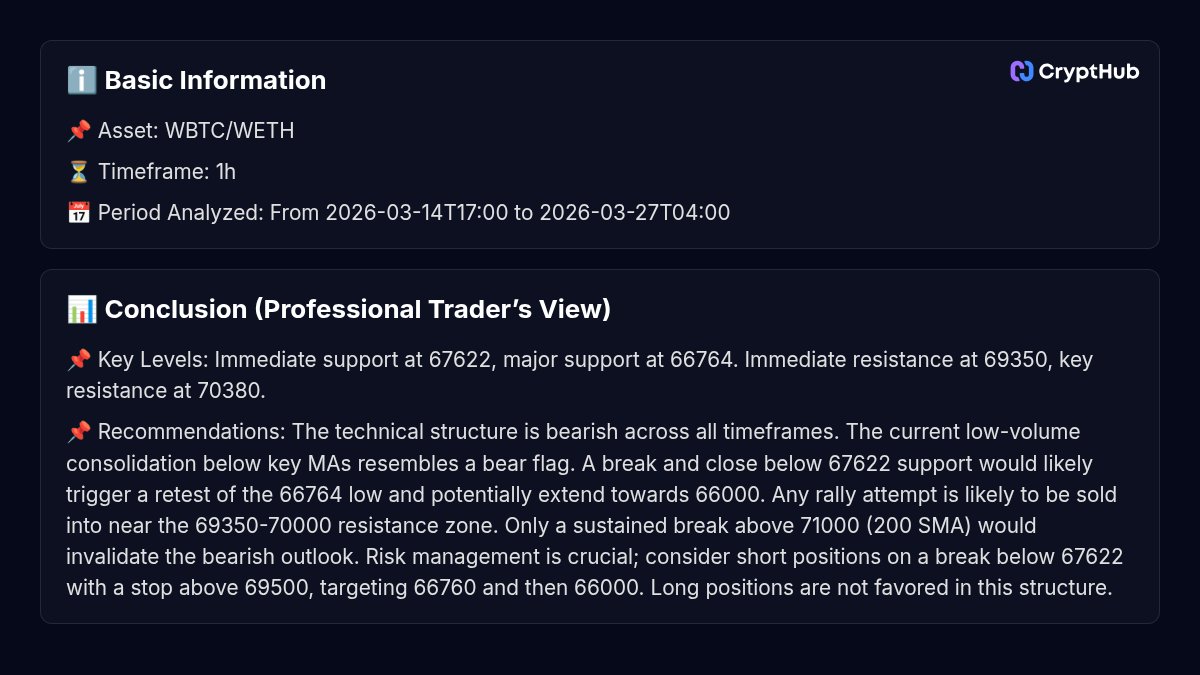Click the pin icon before Key Levels
Image resolution: width=1200 pixels, height=675 pixels.
coord(79,360)
